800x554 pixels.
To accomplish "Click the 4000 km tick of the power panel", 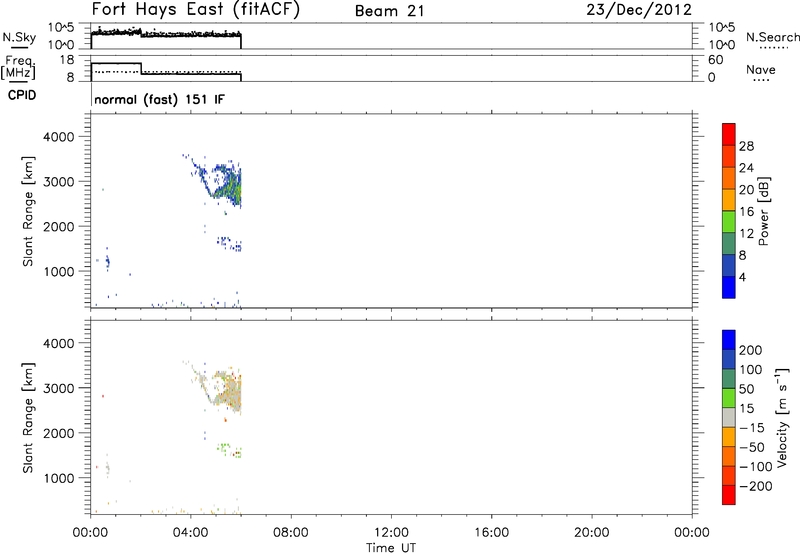I will [x=58, y=137].
